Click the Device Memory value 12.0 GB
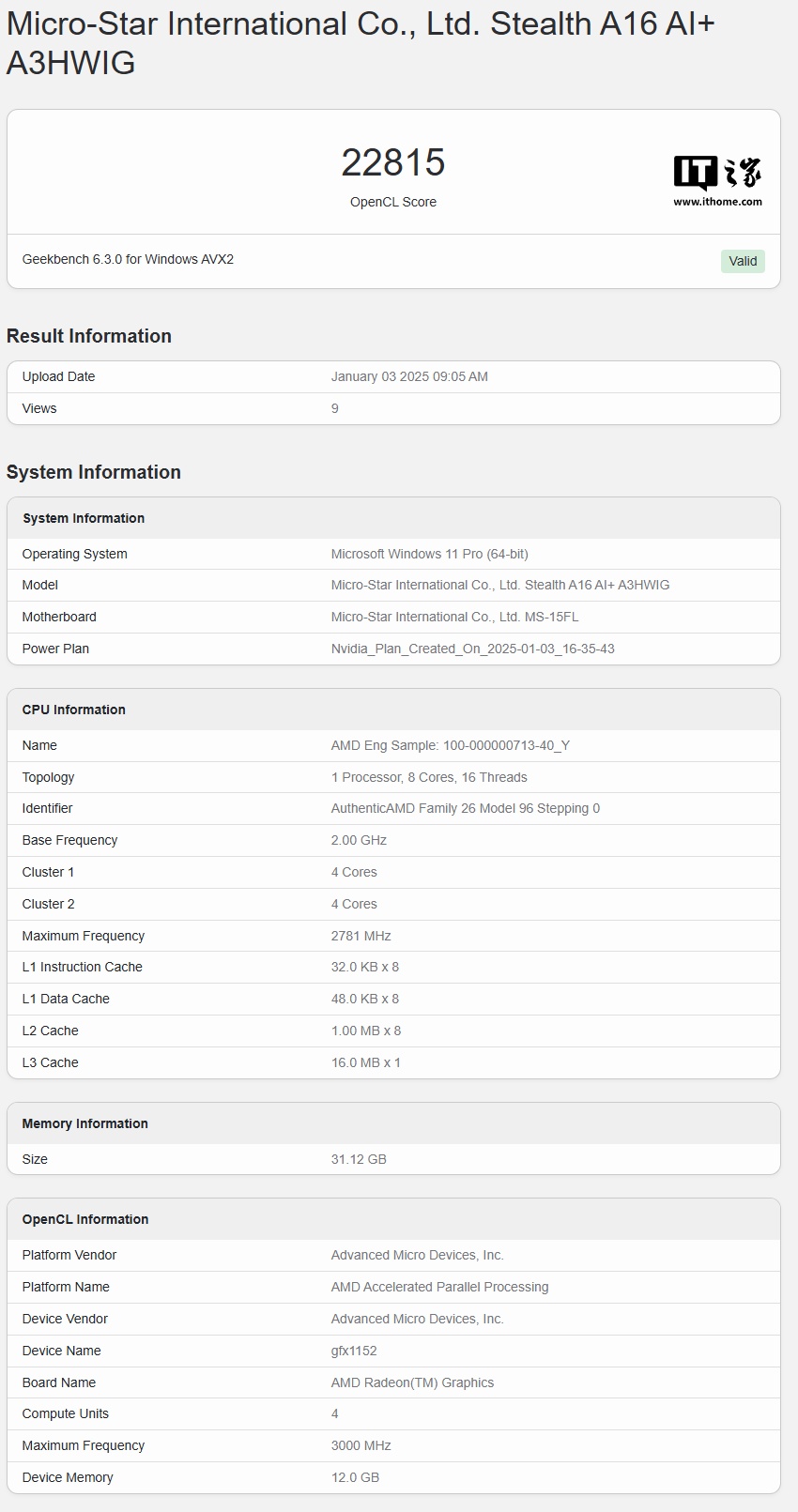Image resolution: width=798 pixels, height=1512 pixels. [x=355, y=1477]
